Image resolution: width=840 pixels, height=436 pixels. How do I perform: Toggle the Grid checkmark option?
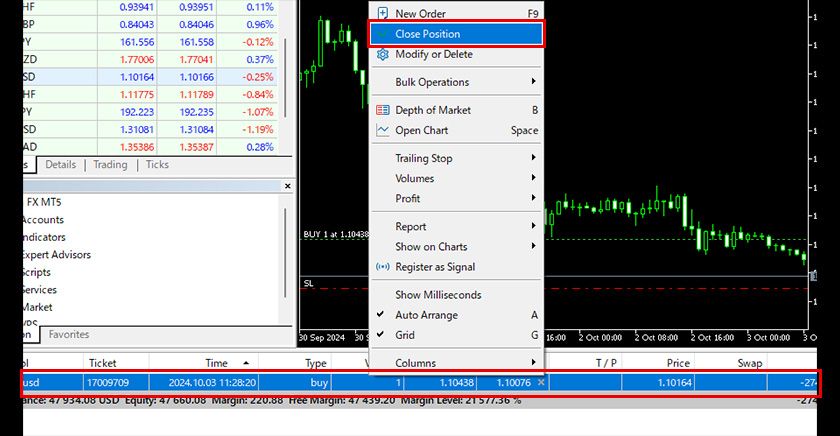pos(404,335)
